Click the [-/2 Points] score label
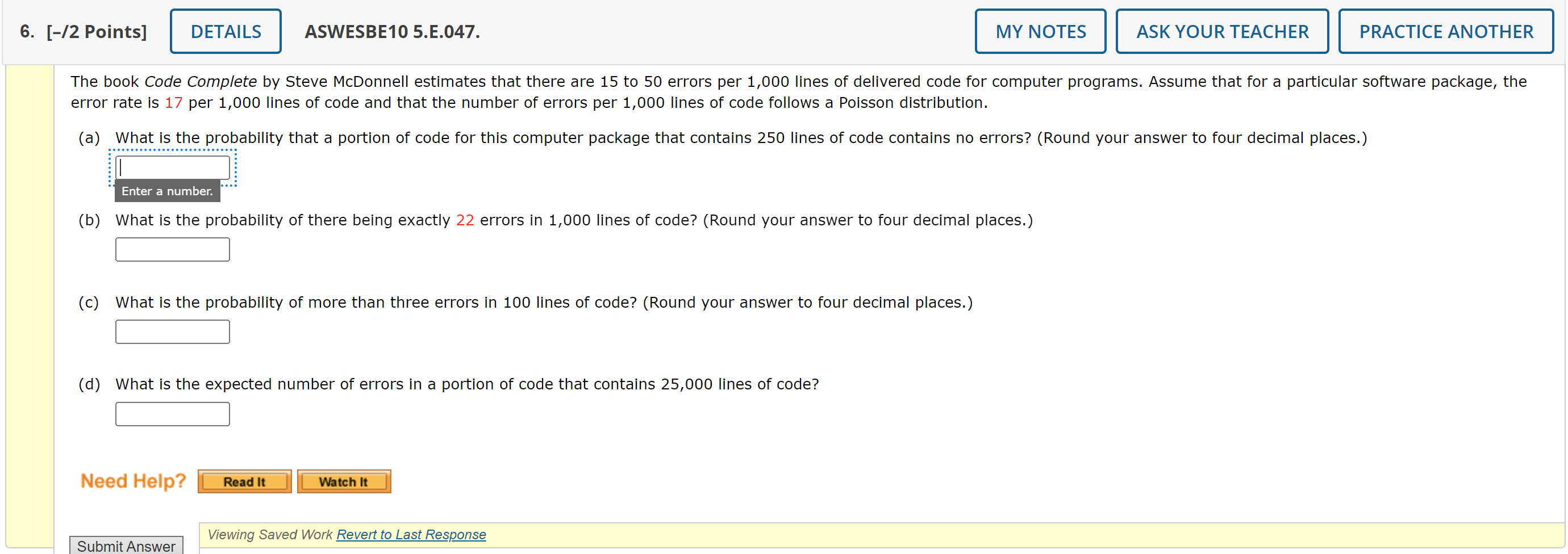This screenshot has width=1568, height=554. point(95,31)
